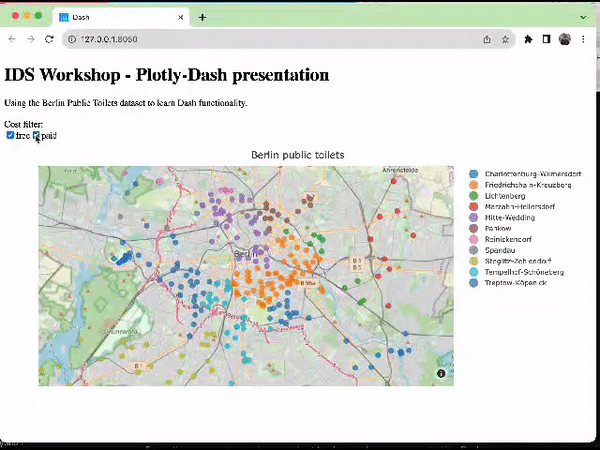This screenshot has width=600, height=450.
Task: Click the map attribution info icon
Action: [441, 373]
